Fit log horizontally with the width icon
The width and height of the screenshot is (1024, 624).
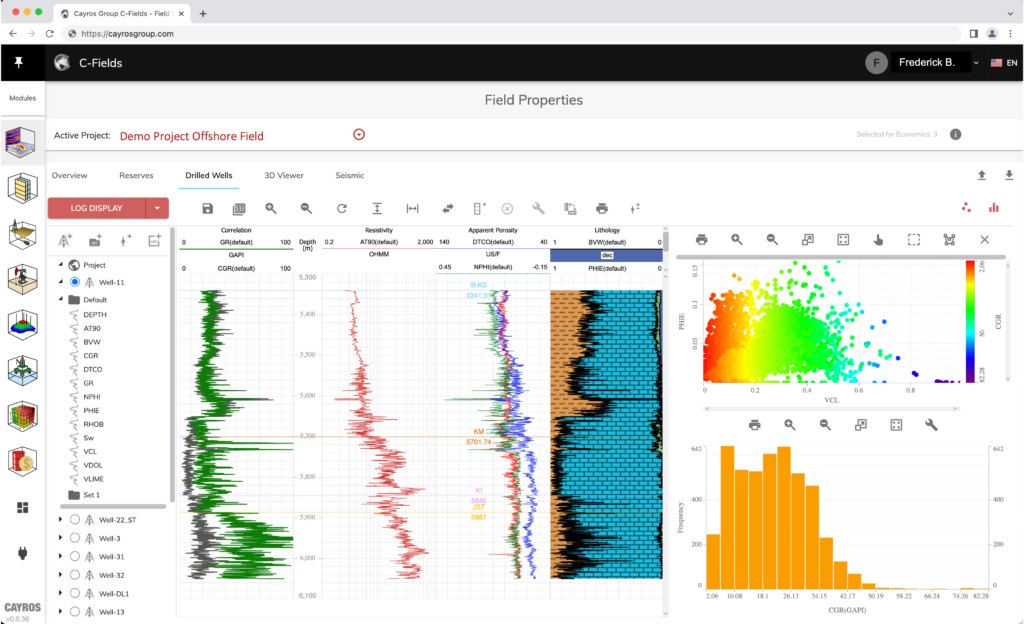[x=413, y=208]
